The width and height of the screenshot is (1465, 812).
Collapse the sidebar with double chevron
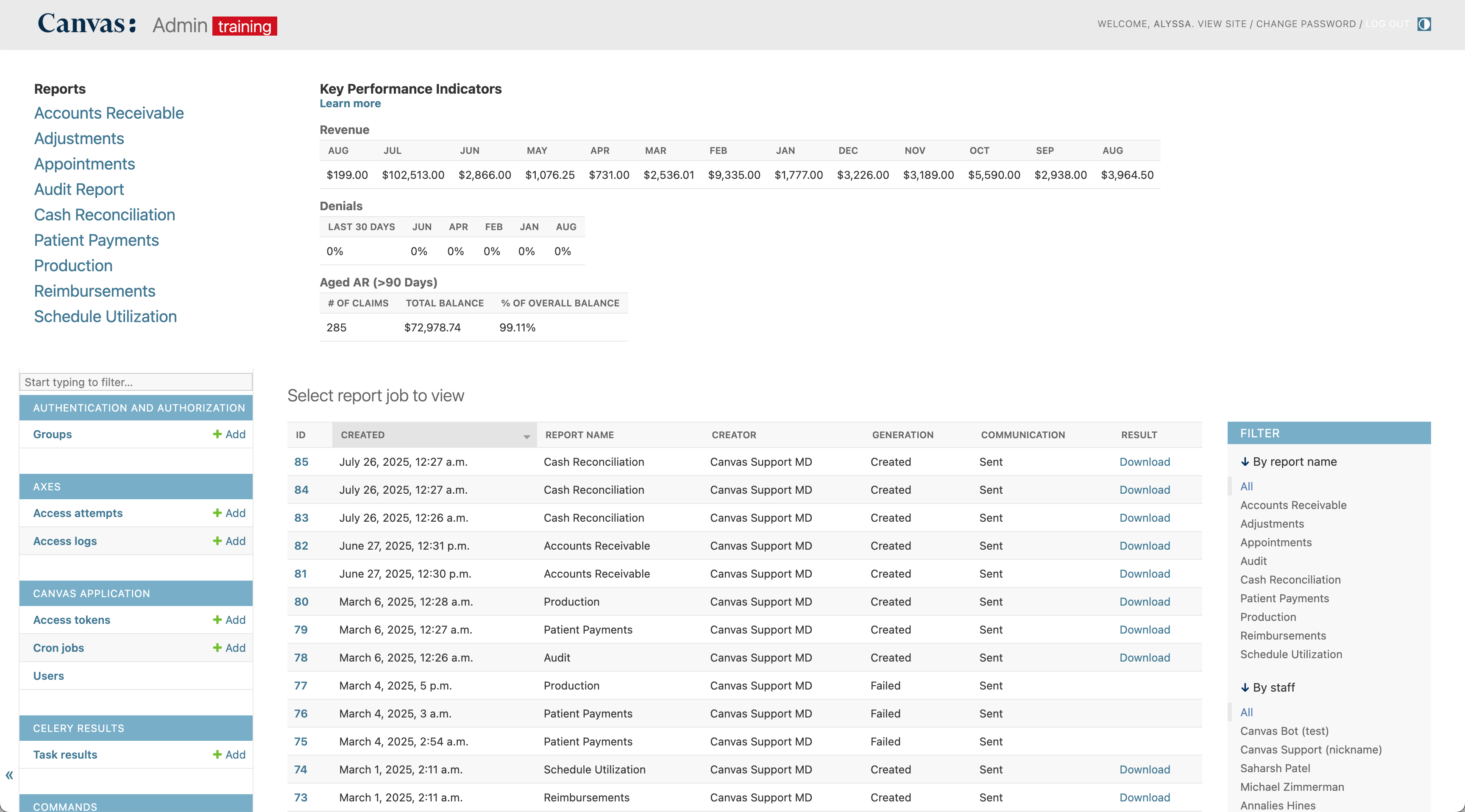click(x=9, y=775)
